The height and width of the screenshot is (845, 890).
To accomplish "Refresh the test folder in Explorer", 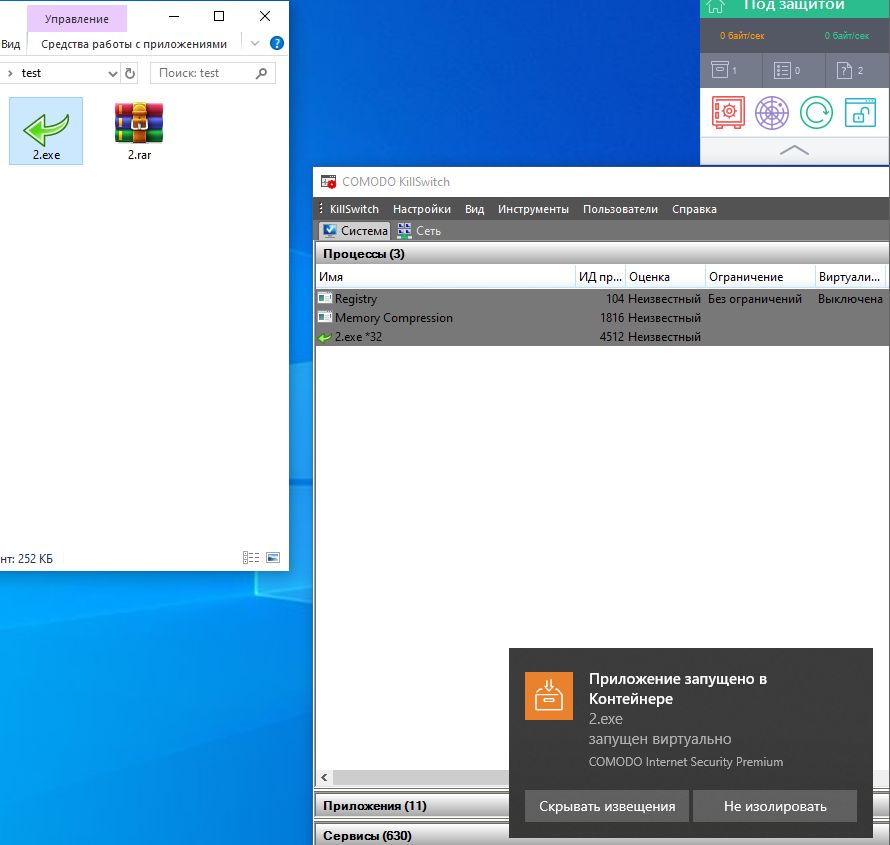I will point(130,73).
